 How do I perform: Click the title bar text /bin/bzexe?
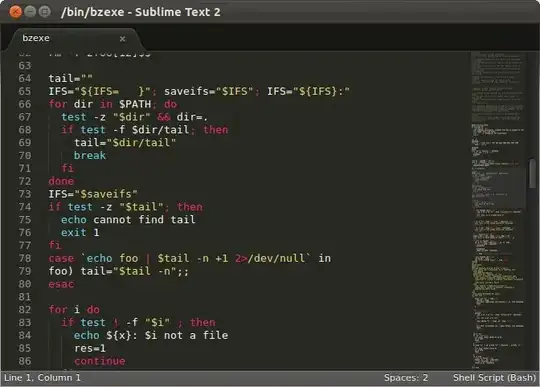[92, 12]
